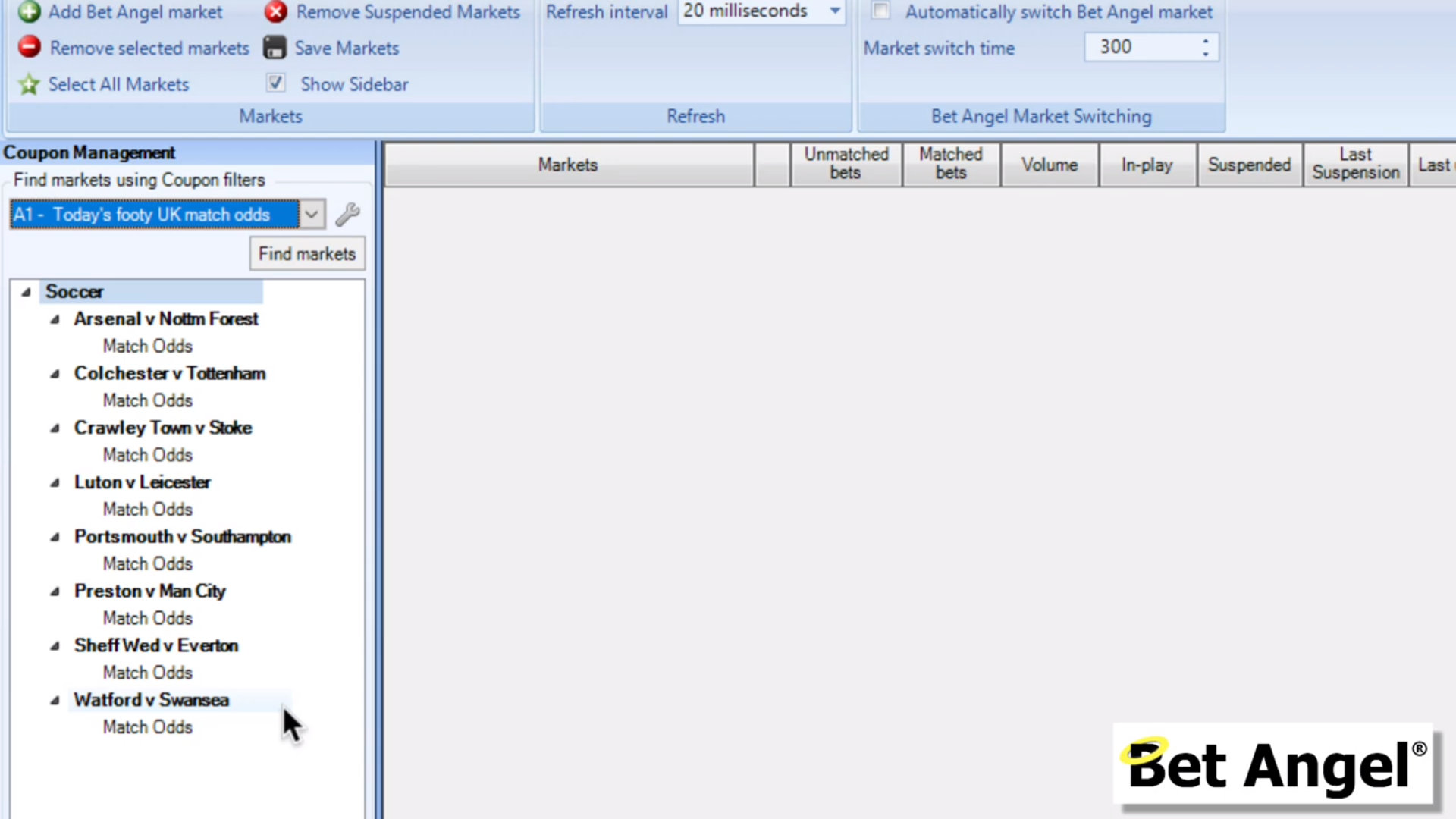Collapse the Arsenal v Nottm Forest entry
The height and width of the screenshot is (819, 1456).
click(54, 319)
